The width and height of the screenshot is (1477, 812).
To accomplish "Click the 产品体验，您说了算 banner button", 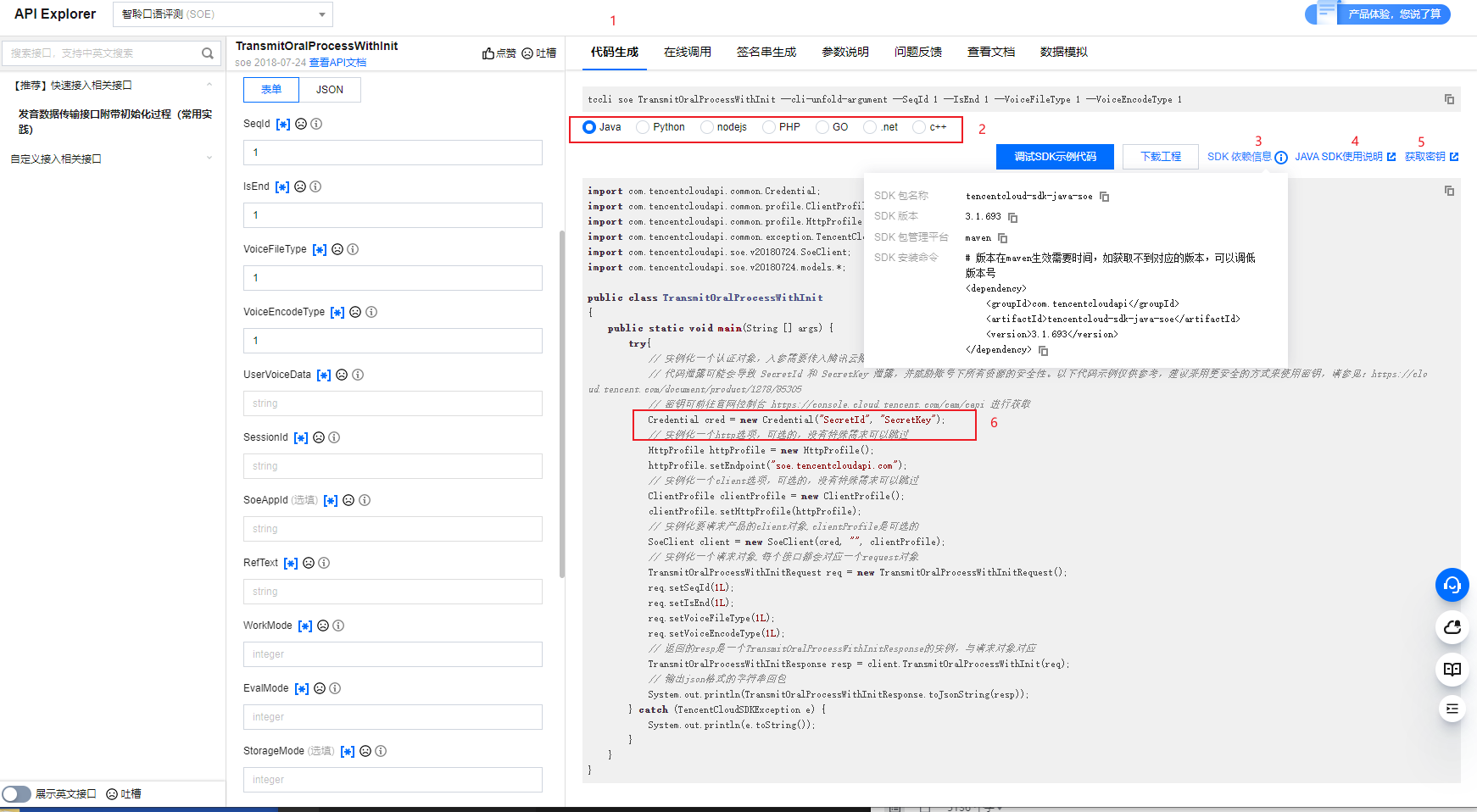I will click(1378, 14).
